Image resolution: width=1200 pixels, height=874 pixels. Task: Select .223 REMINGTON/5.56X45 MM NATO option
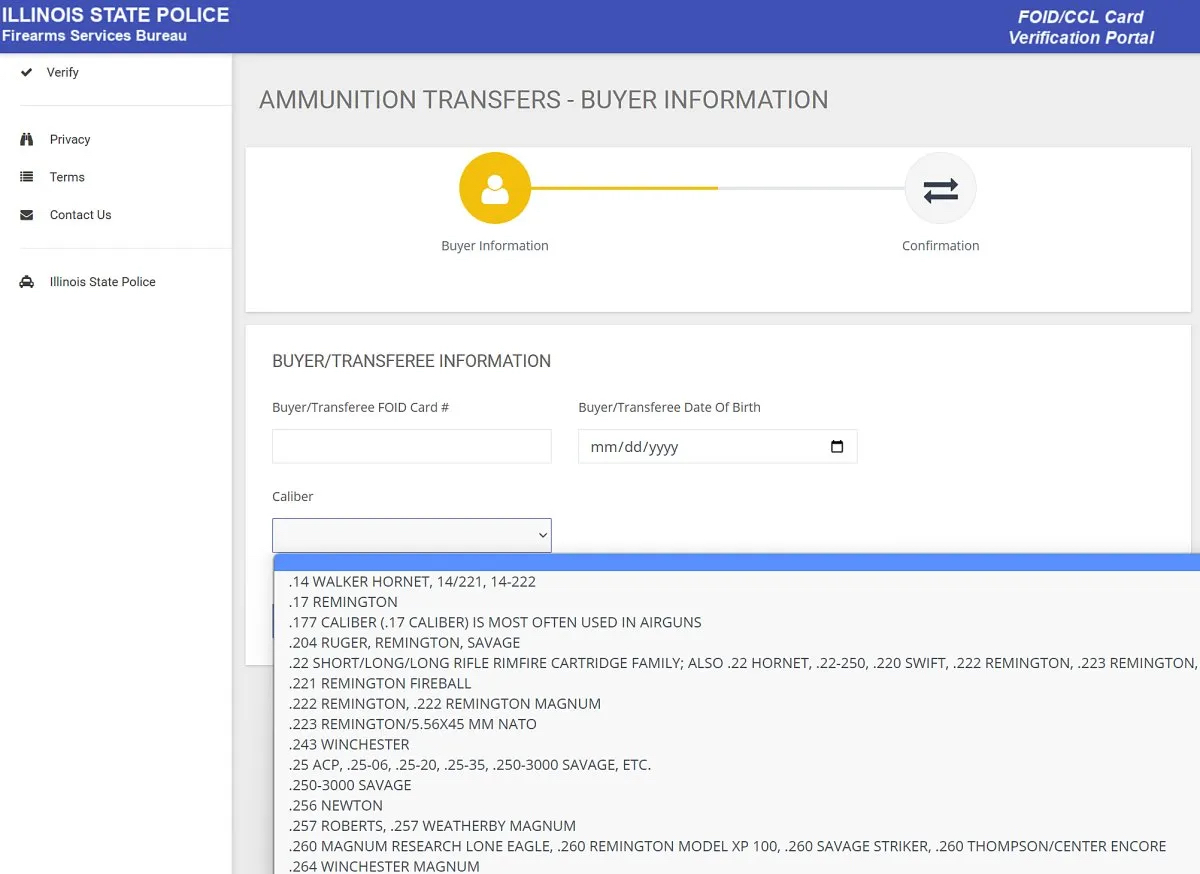point(412,724)
